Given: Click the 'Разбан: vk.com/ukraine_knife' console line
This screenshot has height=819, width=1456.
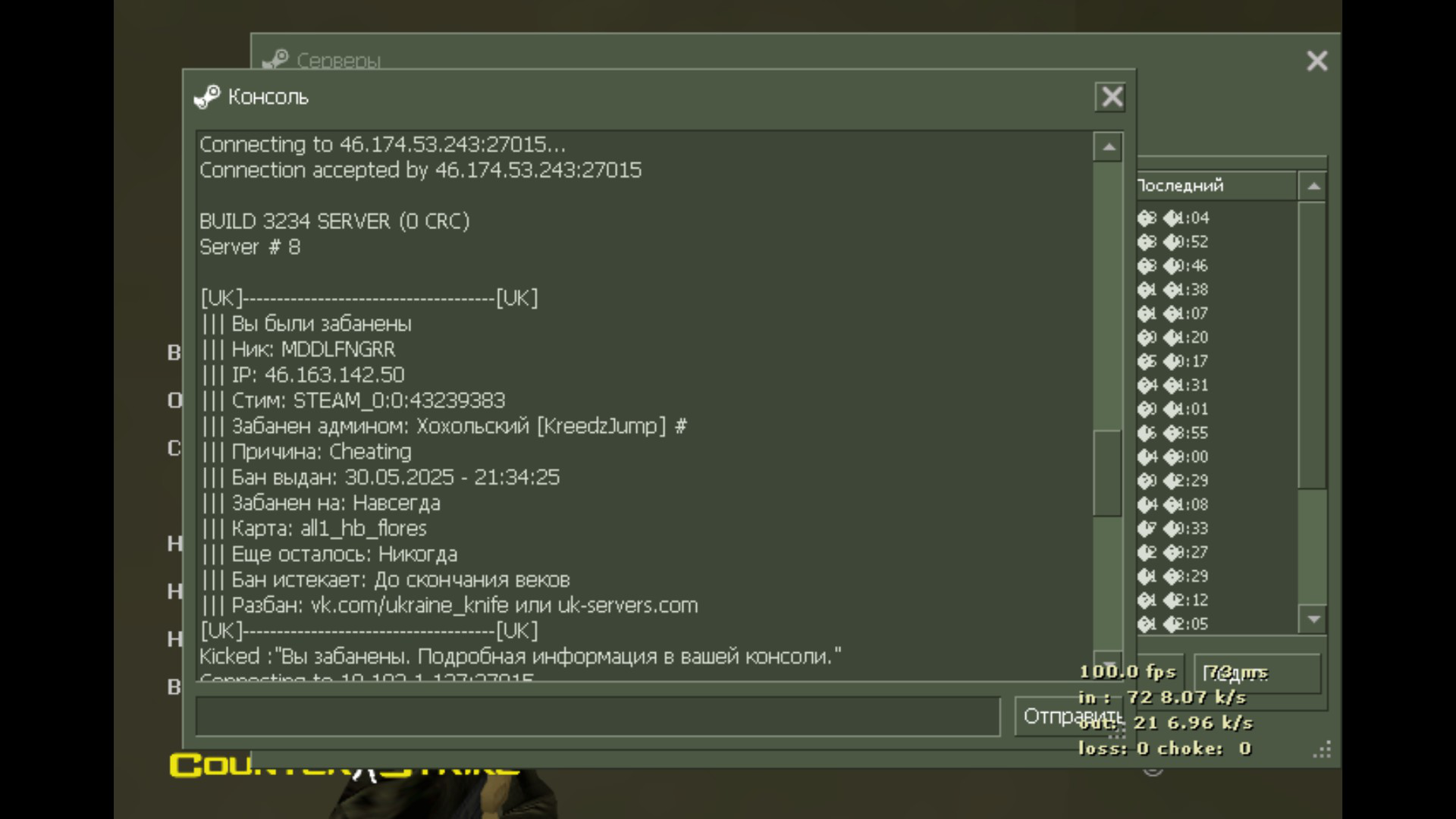Looking at the screenshot, I should (x=449, y=606).
